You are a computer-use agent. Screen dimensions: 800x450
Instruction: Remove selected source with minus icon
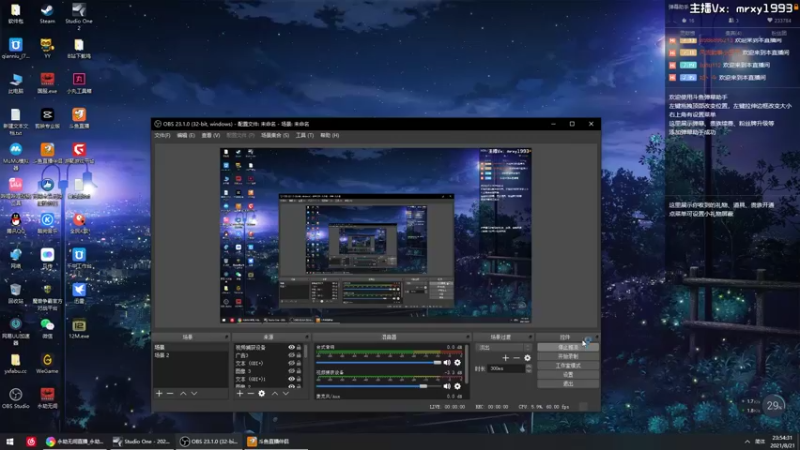coord(251,393)
